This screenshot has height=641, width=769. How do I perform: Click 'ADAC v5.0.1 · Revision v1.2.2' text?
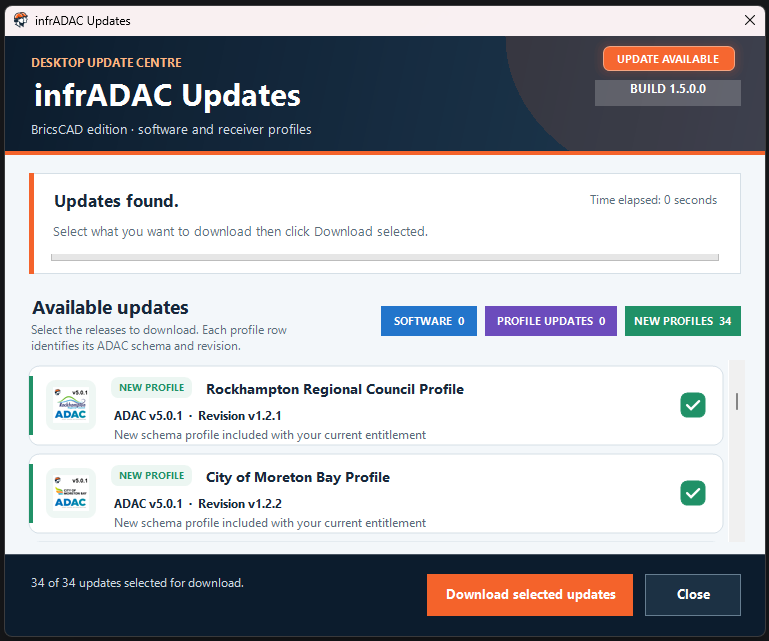click(198, 504)
